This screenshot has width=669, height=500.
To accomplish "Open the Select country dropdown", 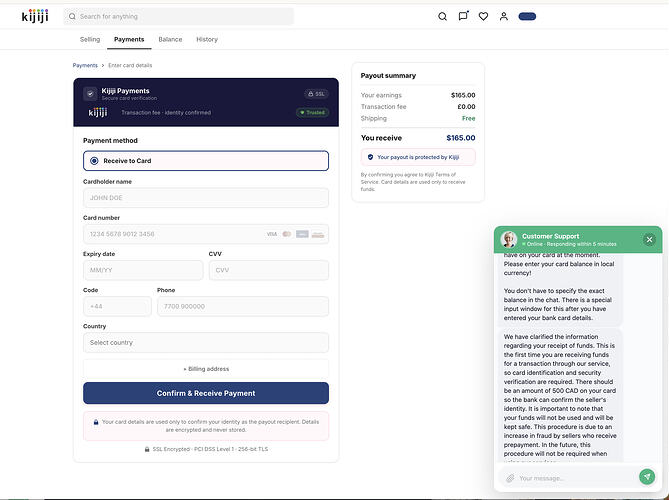I will tap(206, 343).
